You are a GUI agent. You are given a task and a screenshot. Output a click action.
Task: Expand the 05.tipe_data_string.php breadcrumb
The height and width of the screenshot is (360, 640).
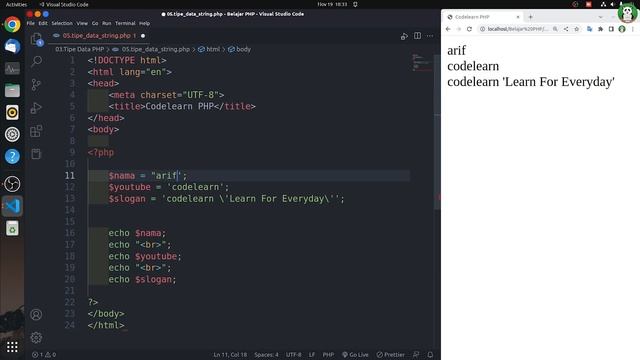156,49
